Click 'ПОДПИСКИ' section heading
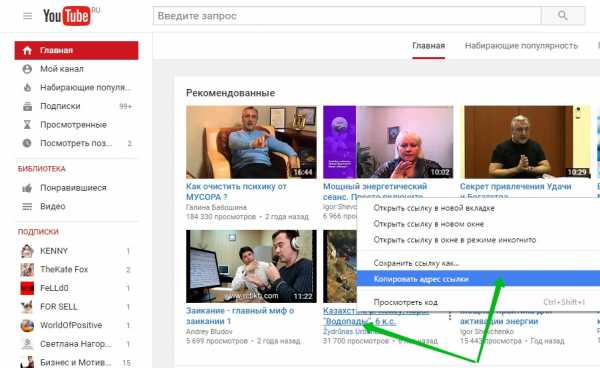Screen dimensions: 600x368 [38, 232]
